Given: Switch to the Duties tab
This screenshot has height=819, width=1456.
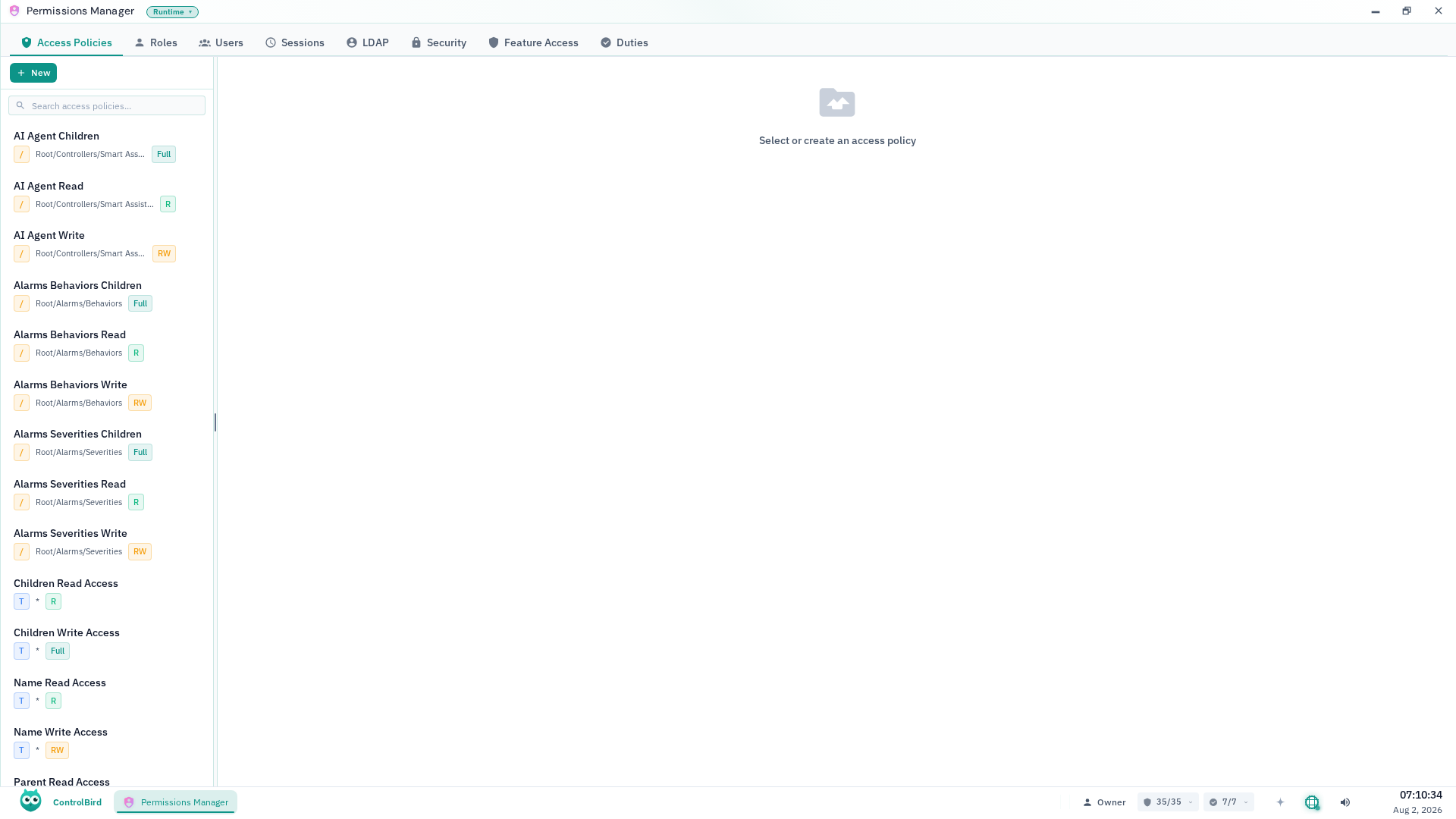Looking at the screenshot, I should point(624,42).
